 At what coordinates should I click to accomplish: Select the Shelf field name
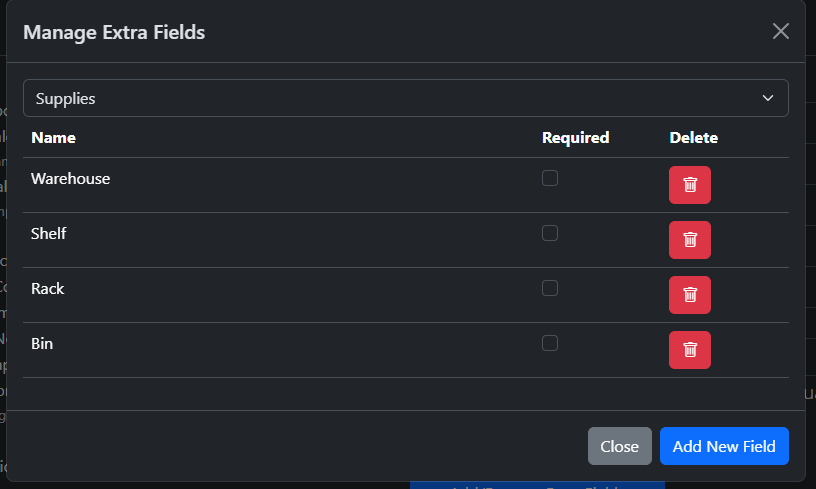point(49,234)
